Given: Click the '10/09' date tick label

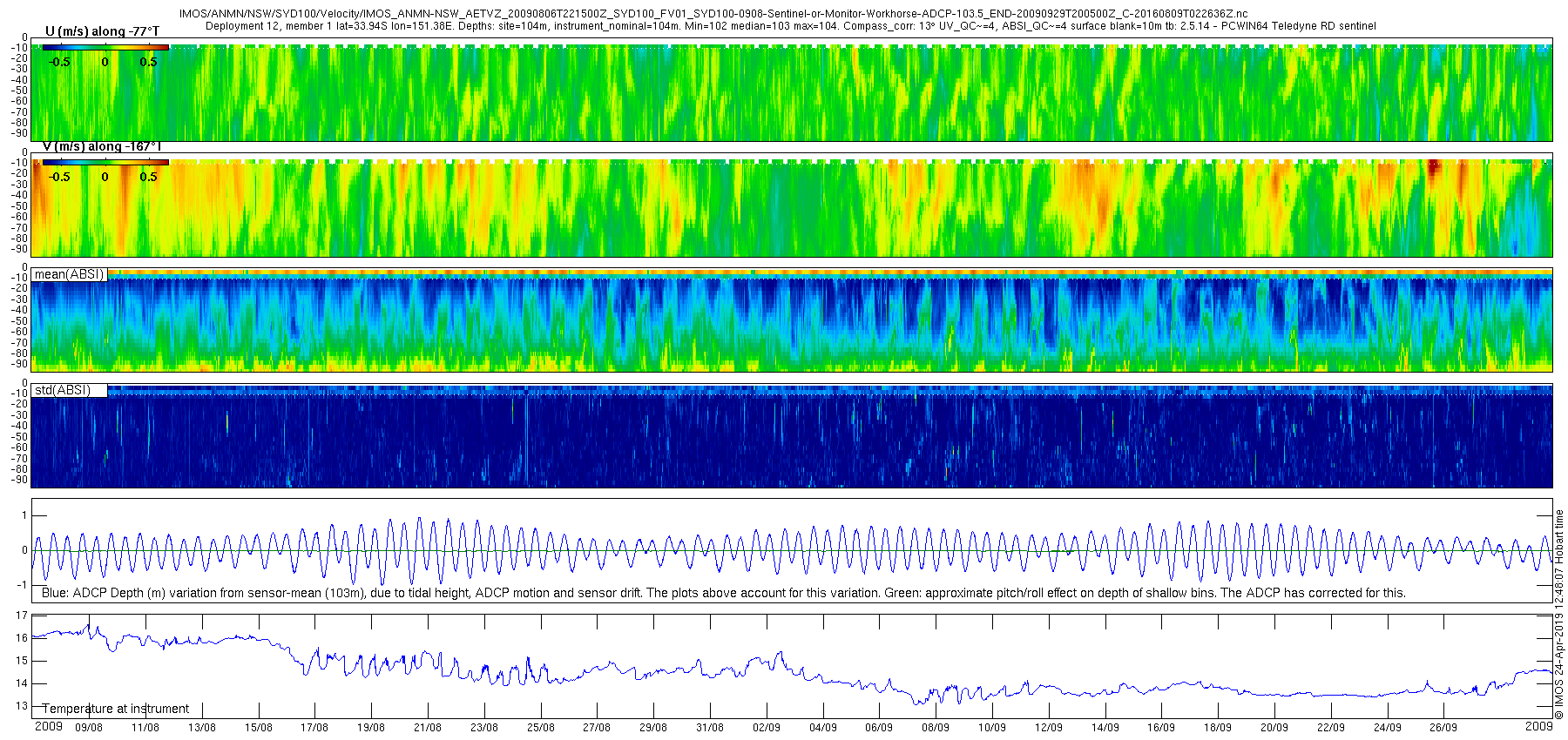Looking at the screenshot, I should [992, 727].
